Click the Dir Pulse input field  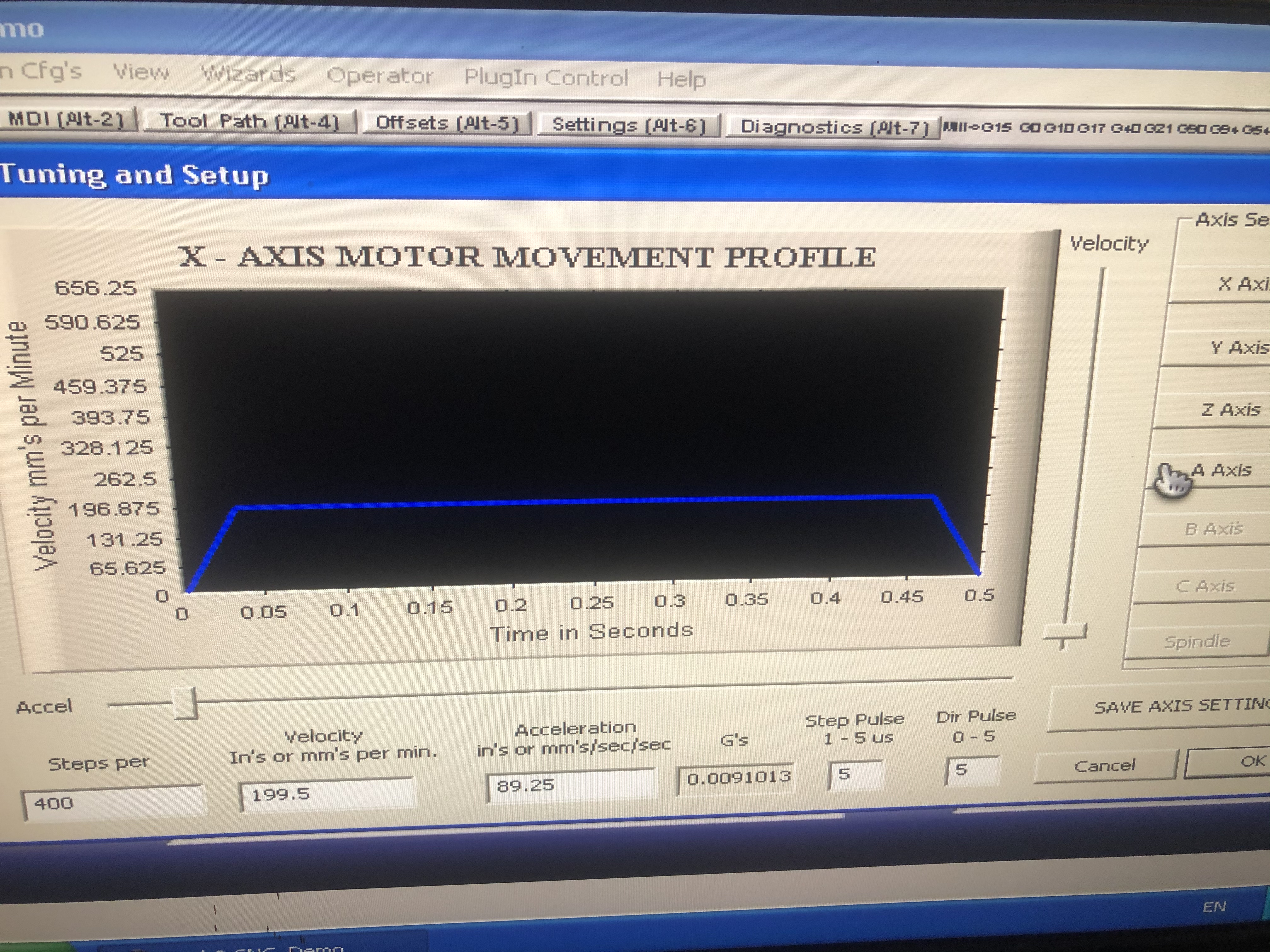tap(972, 769)
